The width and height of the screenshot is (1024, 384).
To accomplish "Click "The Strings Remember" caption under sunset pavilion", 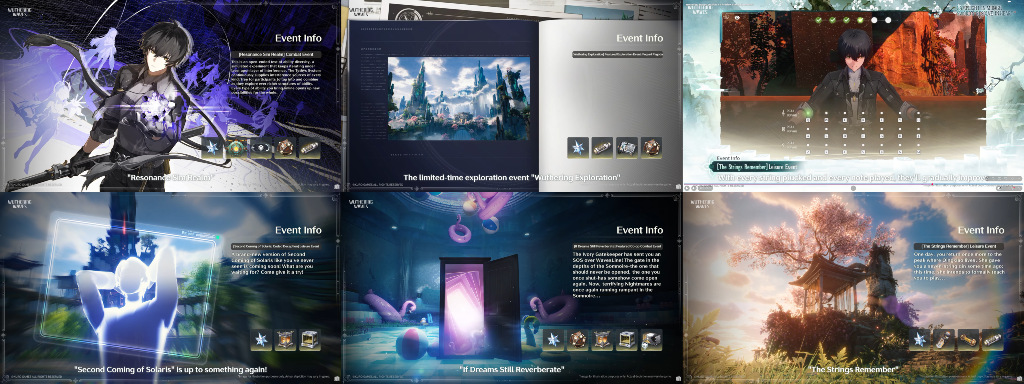I will [854, 370].
